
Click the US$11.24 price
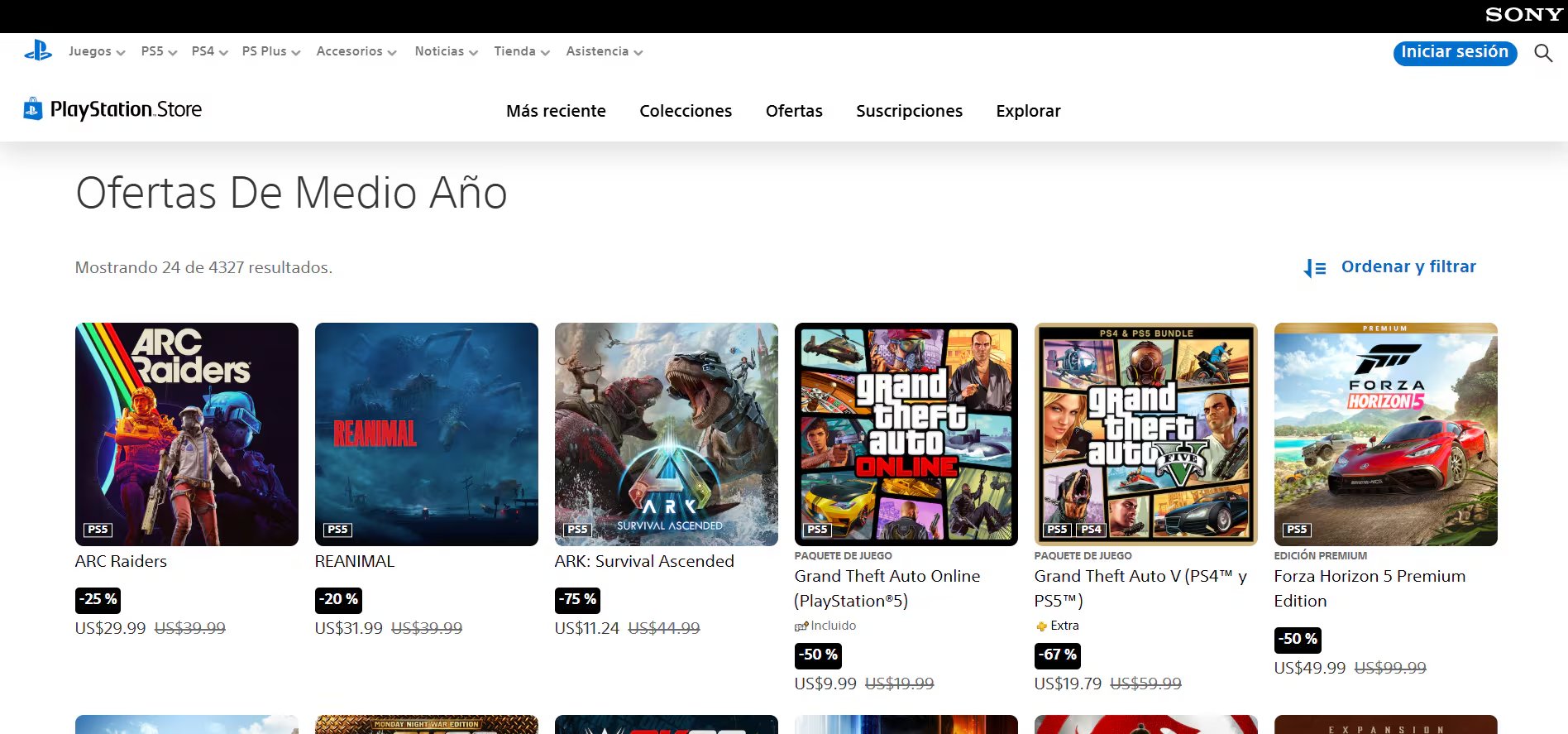[x=587, y=628]
